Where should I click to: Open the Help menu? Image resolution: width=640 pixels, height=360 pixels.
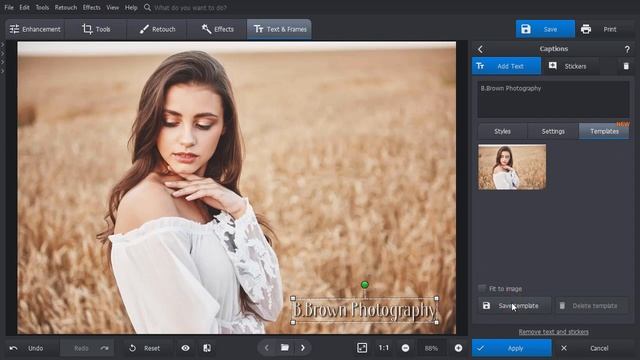click(131, 7)
